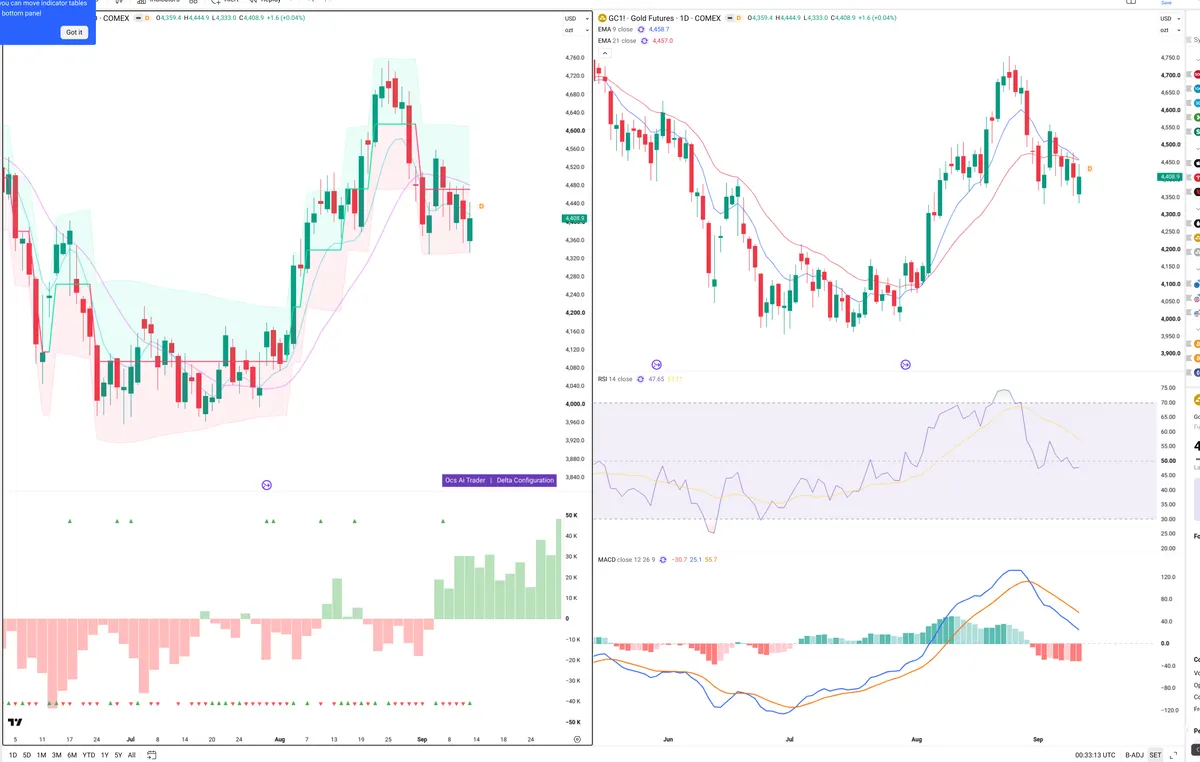Select the 1M time range

[x=42, y=755]
